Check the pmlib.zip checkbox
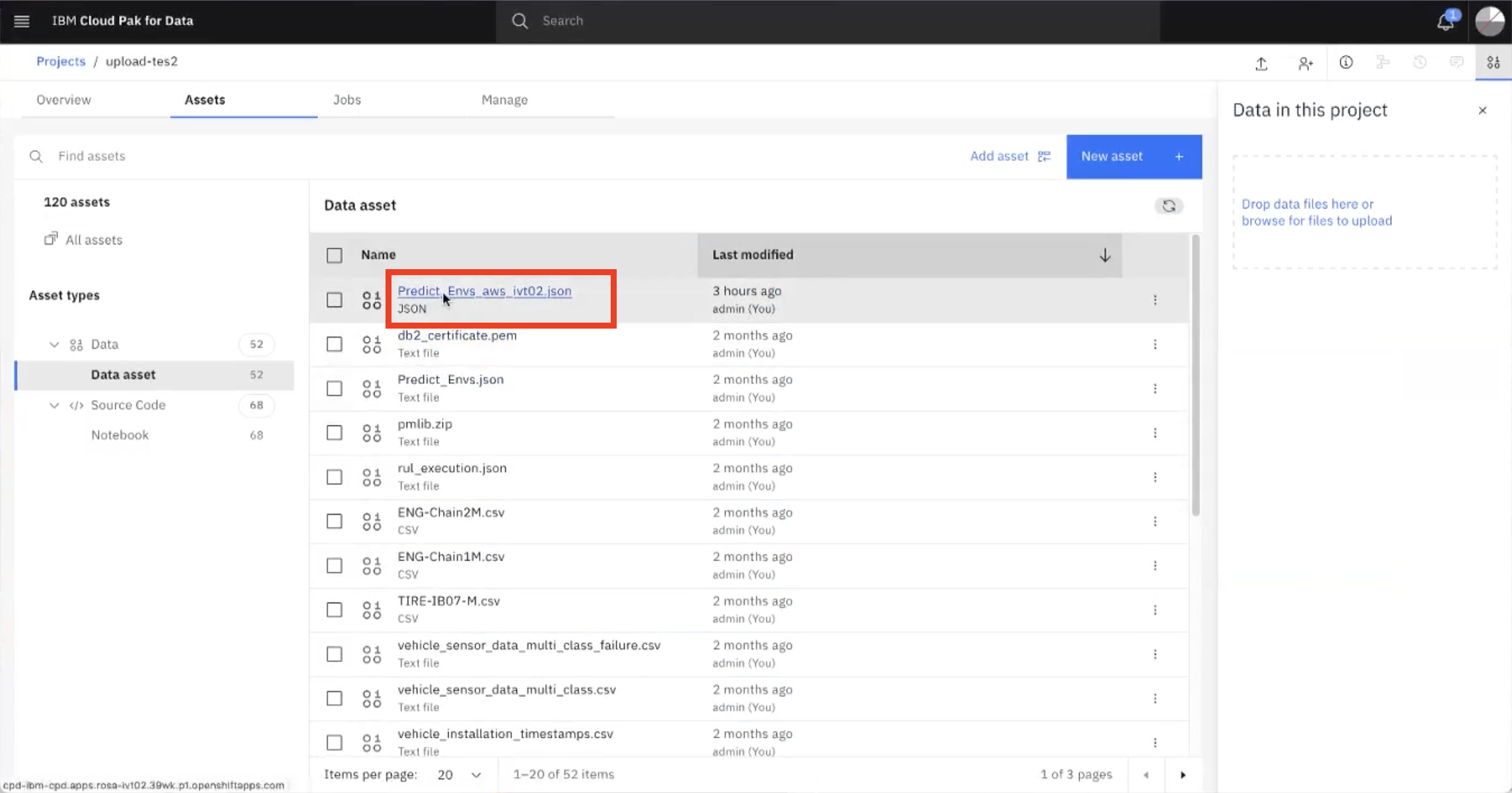This screenshot has height=793, width=1512. (x=334, y=433)
